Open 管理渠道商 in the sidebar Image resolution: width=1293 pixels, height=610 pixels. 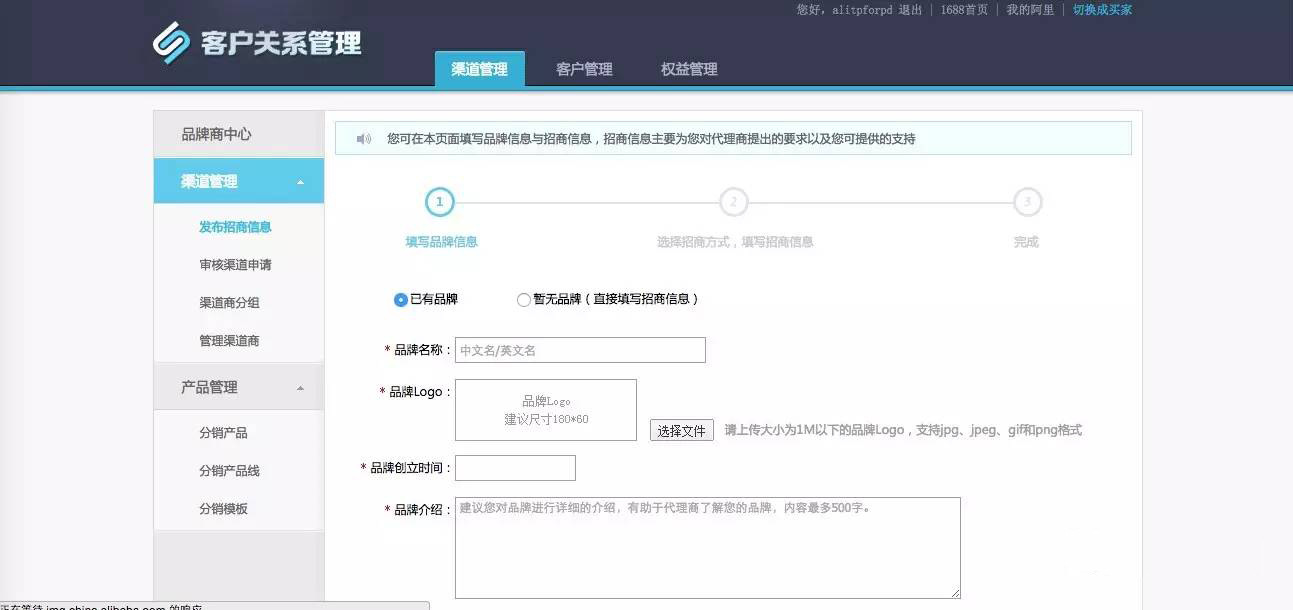[229, 341]
